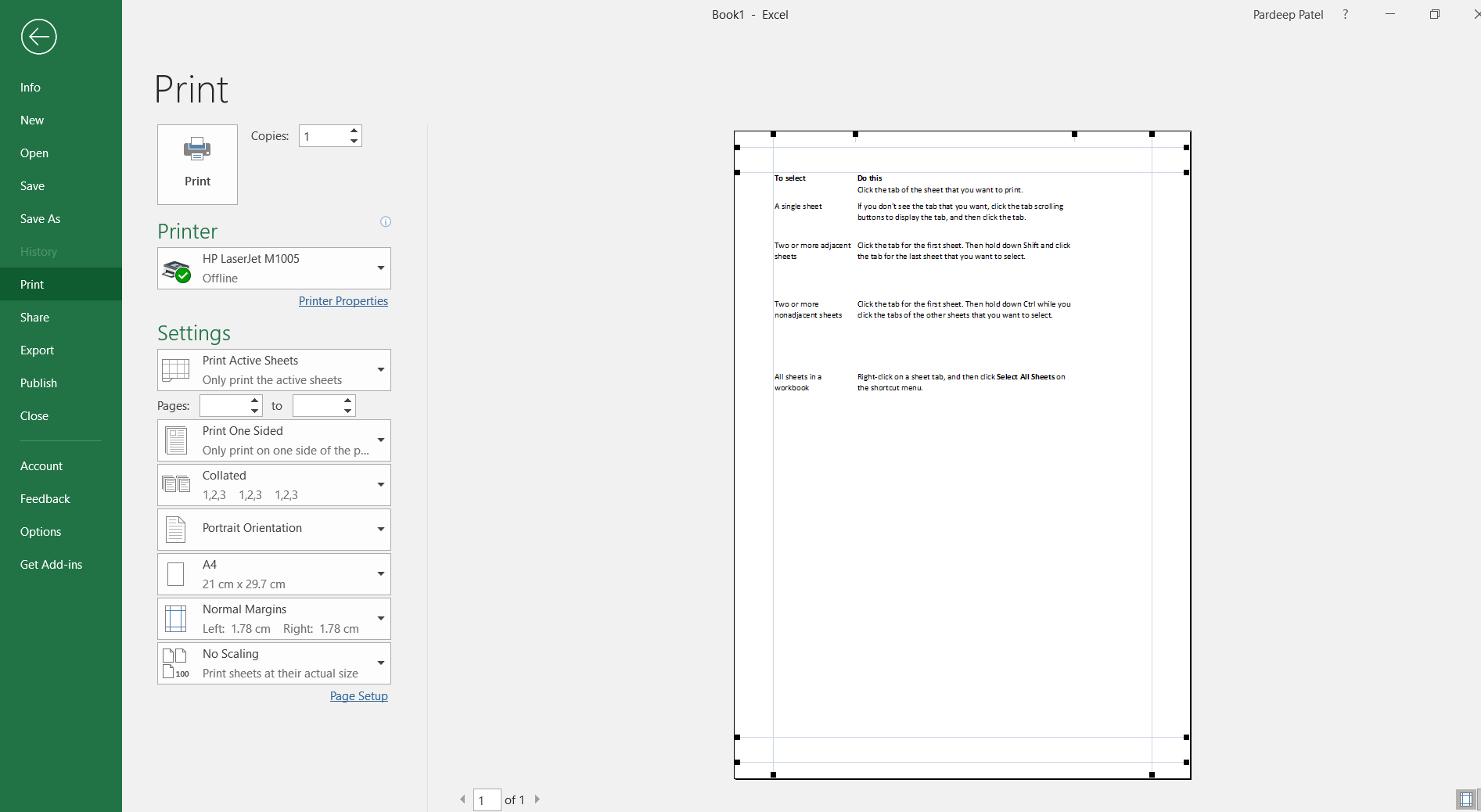
Task: Open Help via the question mark icon
Action: pyautogui.click(x=1345, y=14)
